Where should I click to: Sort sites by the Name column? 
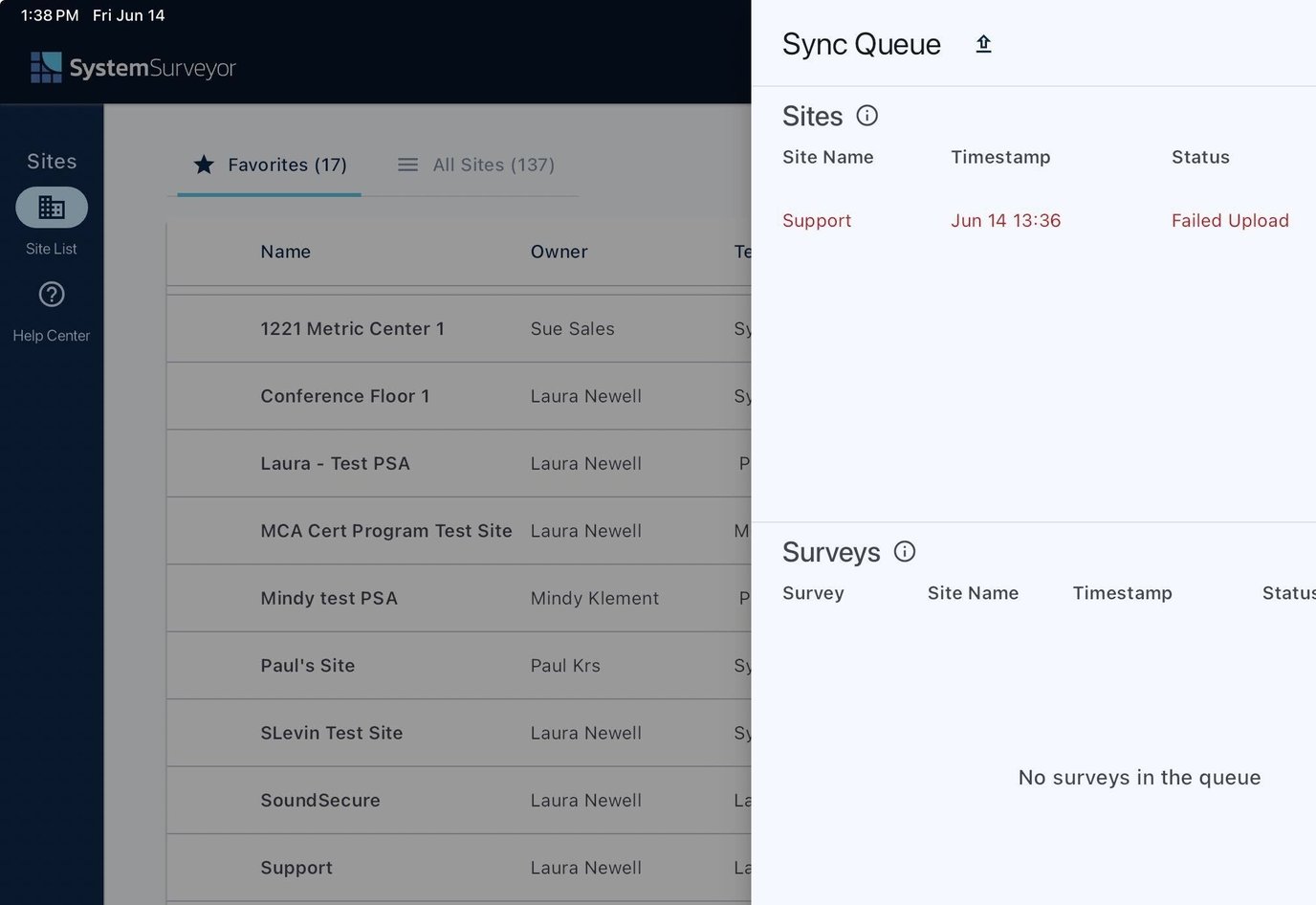(x=285, y=252)
